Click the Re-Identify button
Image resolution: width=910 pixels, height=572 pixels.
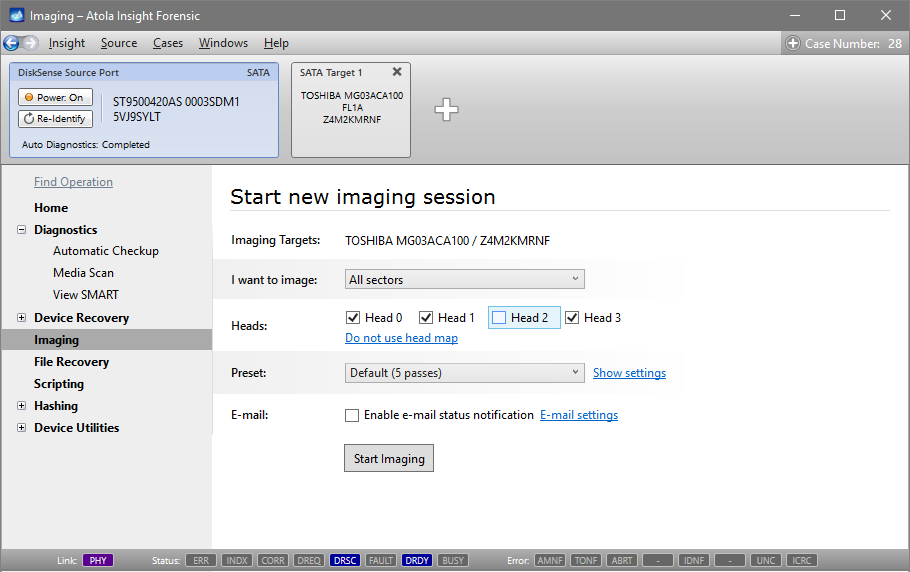point(55,118)
